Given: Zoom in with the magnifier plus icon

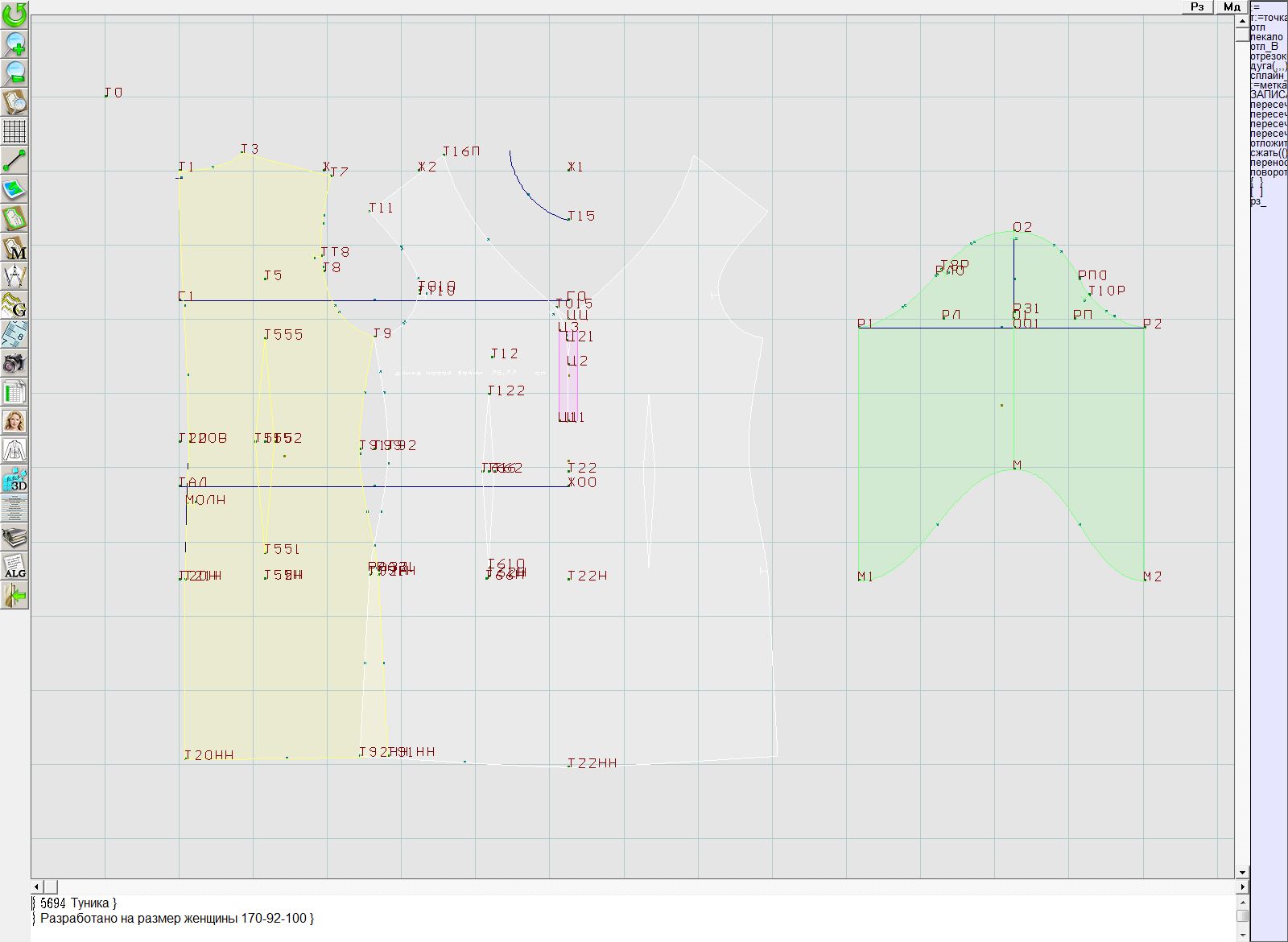Looking at the screenshot, I should point(14,43).
